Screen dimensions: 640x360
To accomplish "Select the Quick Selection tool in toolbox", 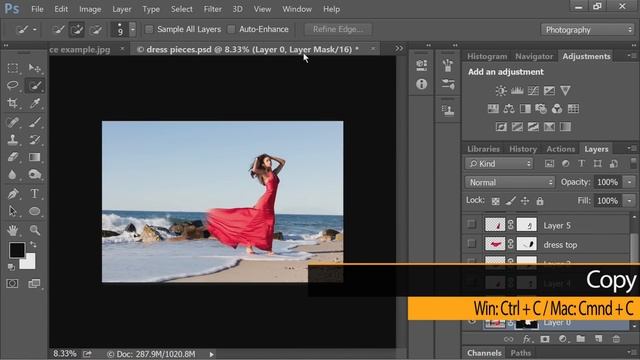I will point(35,85).
